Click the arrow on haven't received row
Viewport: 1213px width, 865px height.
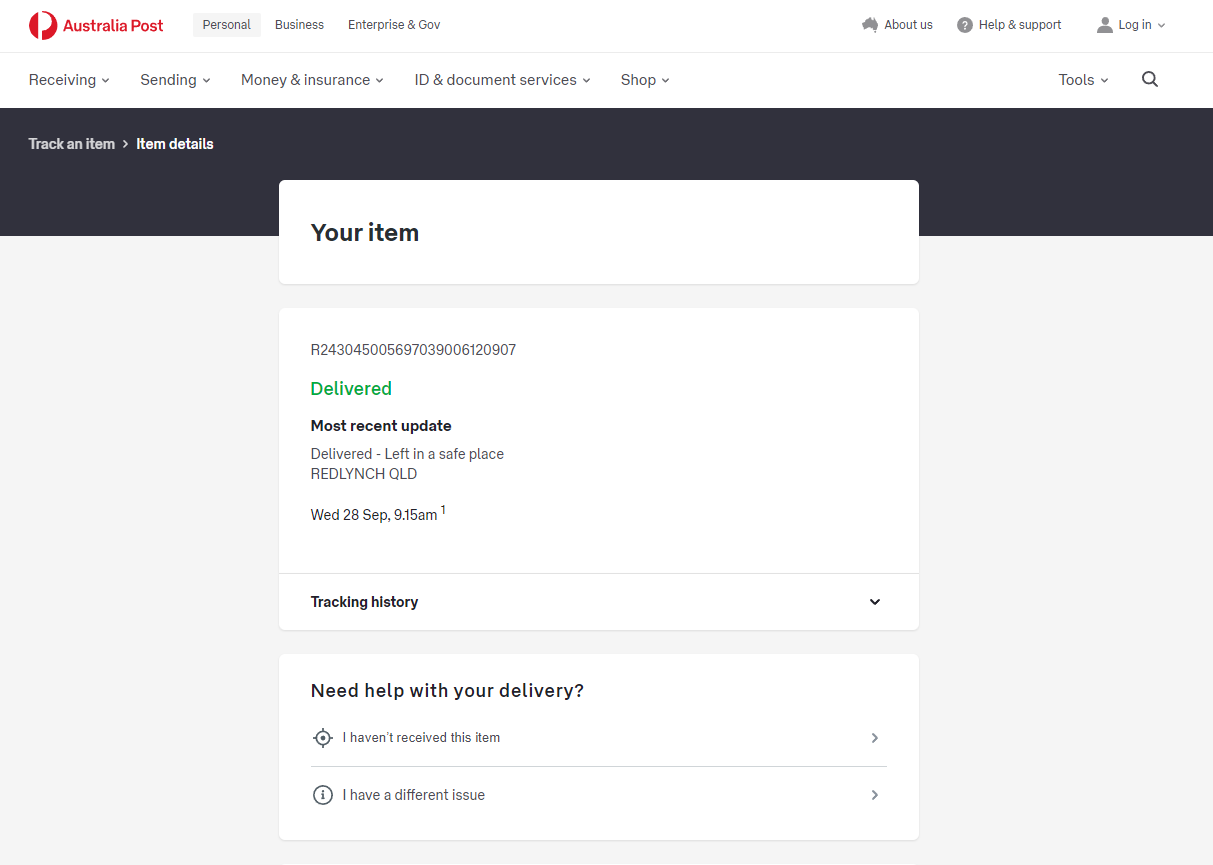[874, 738]
